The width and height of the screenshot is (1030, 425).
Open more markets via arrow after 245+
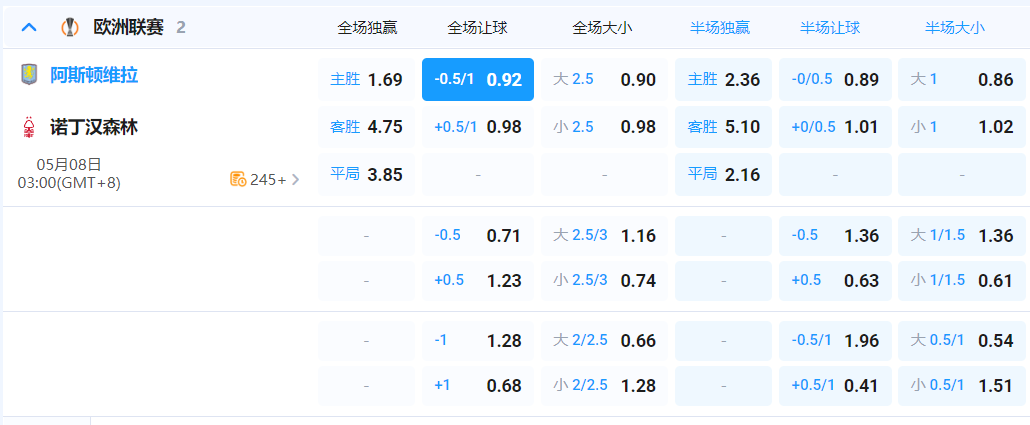tap(295, 179)
